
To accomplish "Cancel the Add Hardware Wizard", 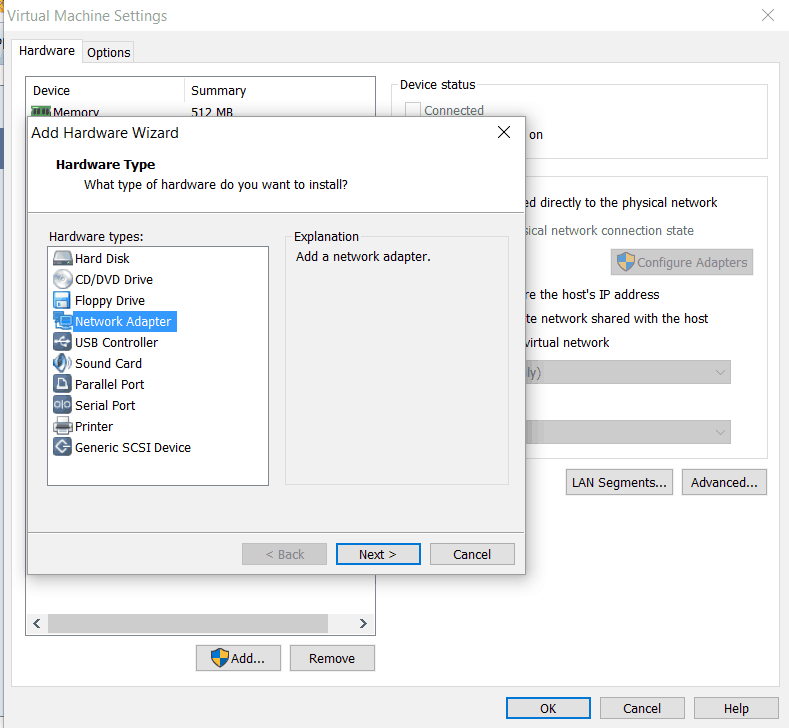I will click(472, 554).
